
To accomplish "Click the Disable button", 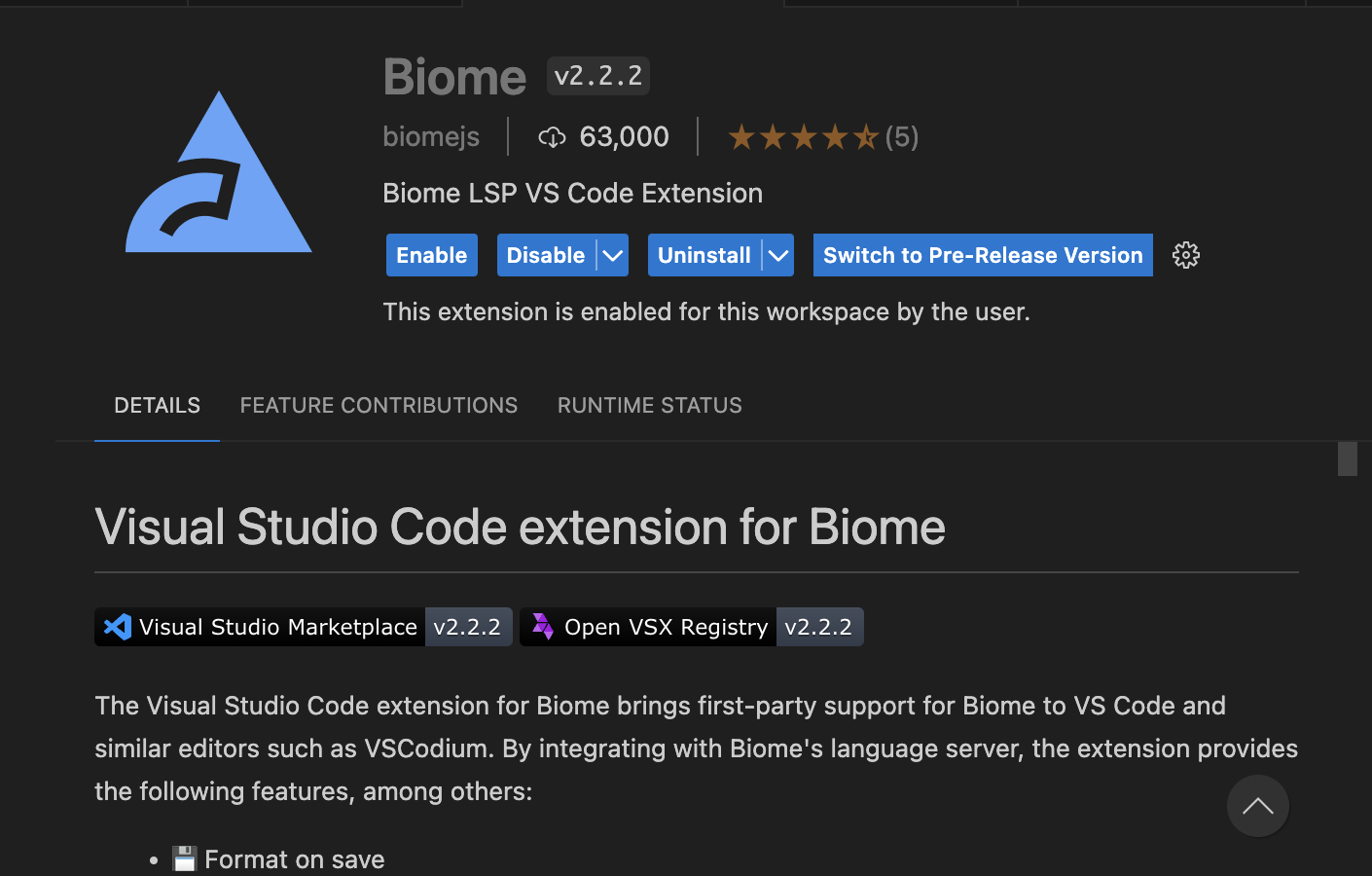I will 546,255.
